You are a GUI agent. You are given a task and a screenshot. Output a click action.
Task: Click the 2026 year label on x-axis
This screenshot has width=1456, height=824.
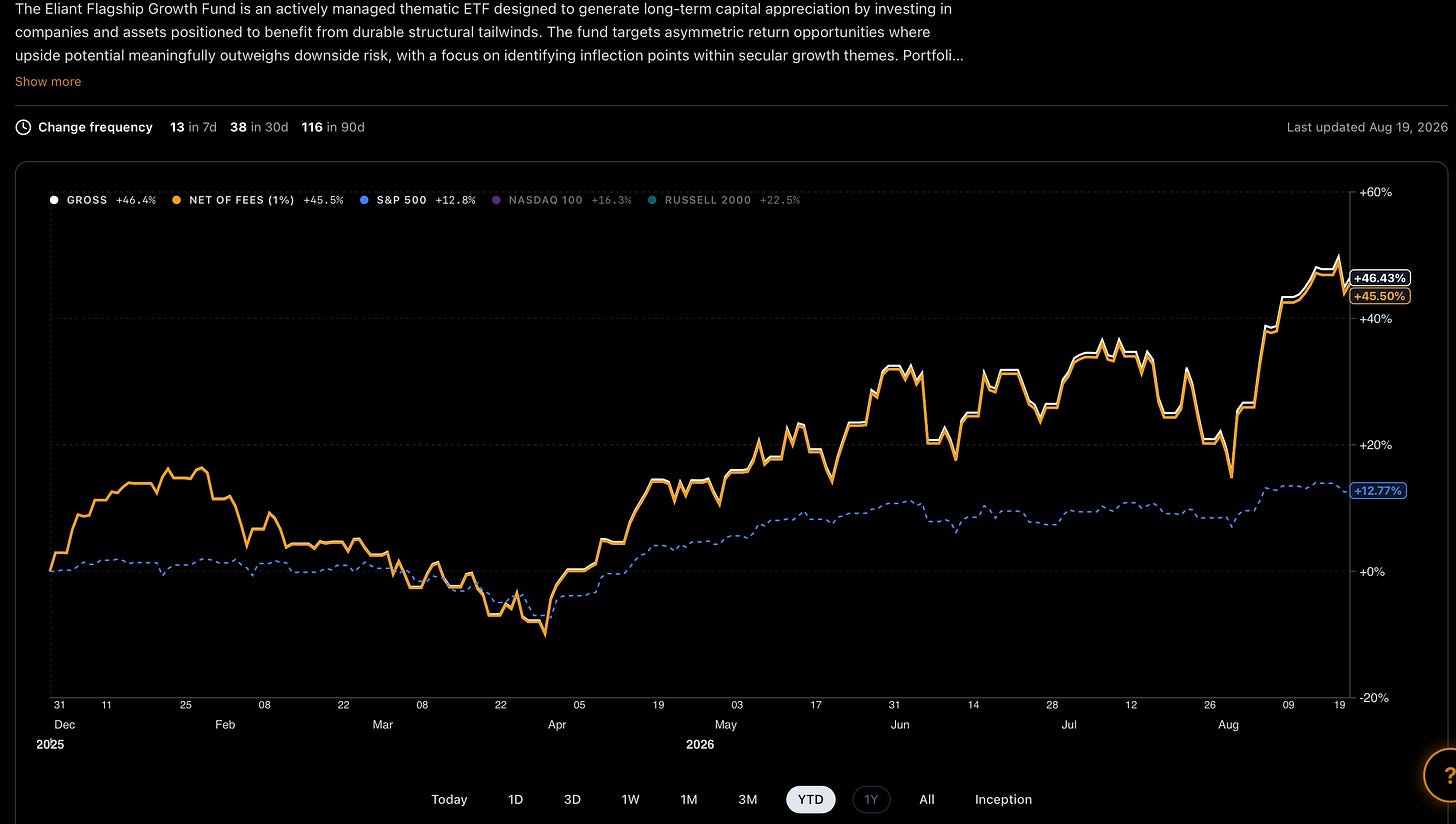coord(700,745)
